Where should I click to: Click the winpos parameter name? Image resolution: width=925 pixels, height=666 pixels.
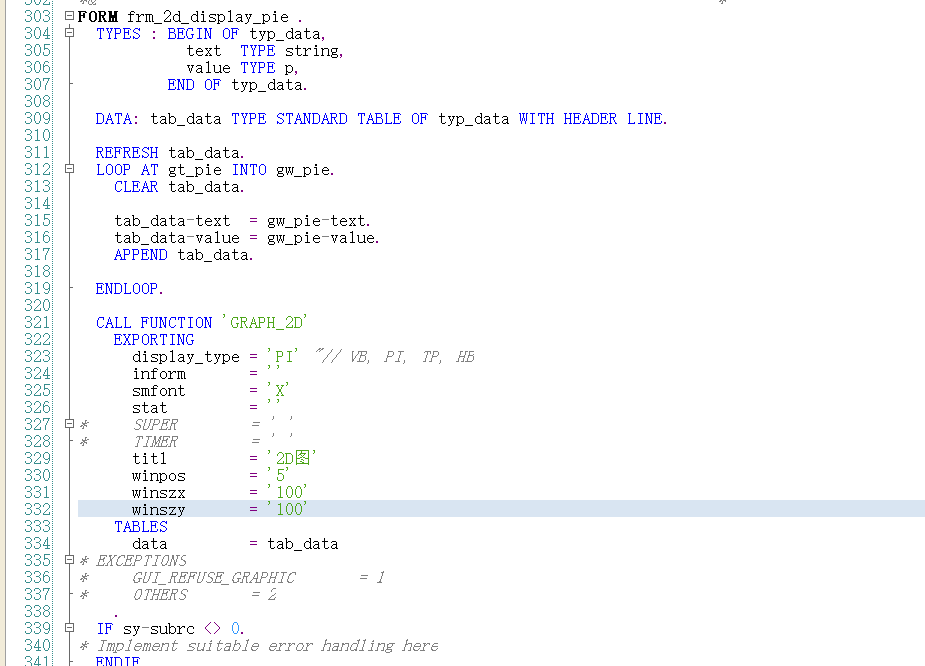pos(159,475)
